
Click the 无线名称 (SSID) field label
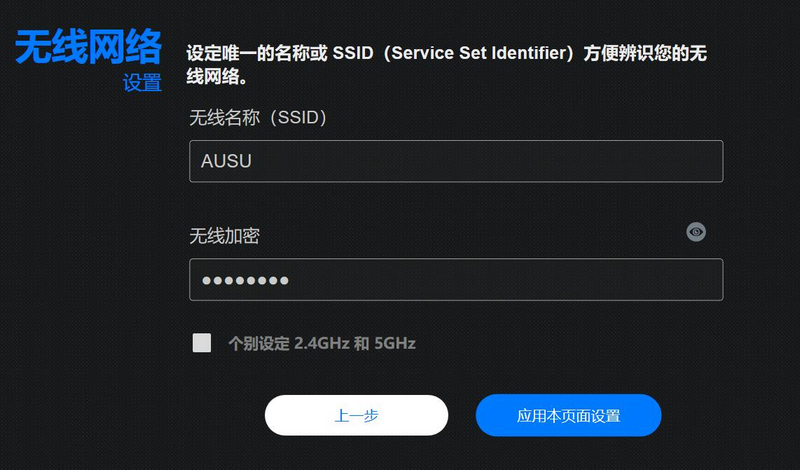point(258,118)
